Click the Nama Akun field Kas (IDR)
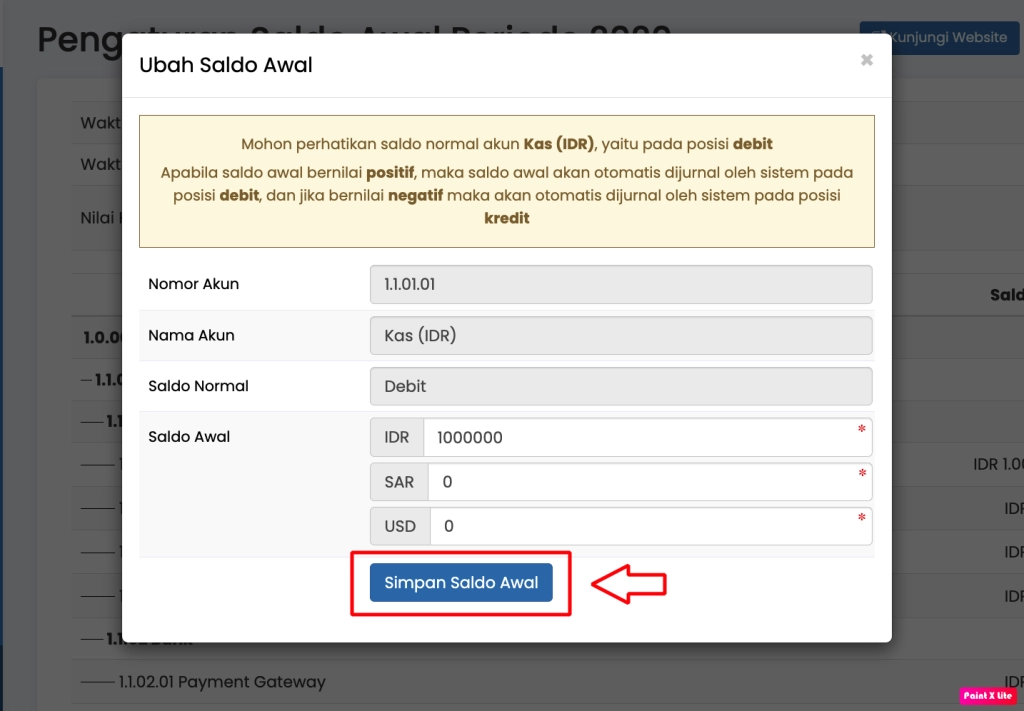Viewport: 1024px width, 711px height. point(620,335)
